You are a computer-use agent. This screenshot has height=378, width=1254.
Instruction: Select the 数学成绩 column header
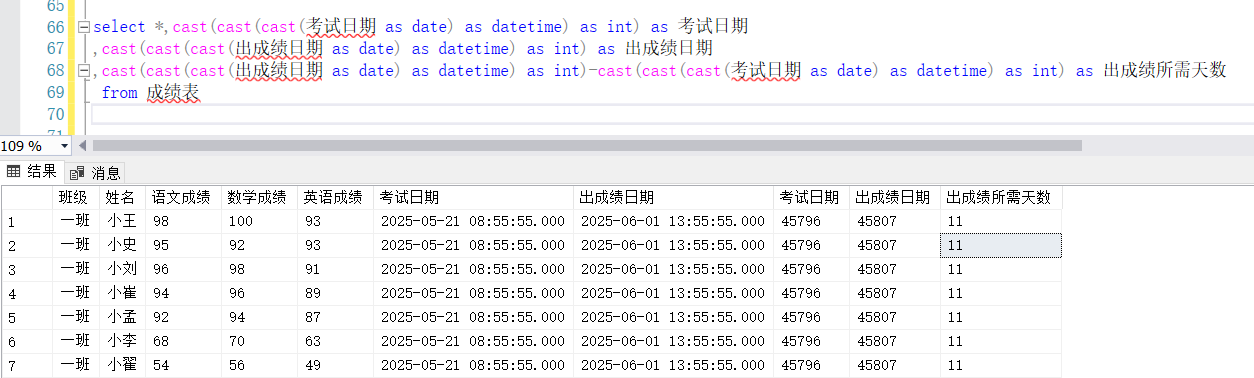pyautogui.click(x=259, y=197)
